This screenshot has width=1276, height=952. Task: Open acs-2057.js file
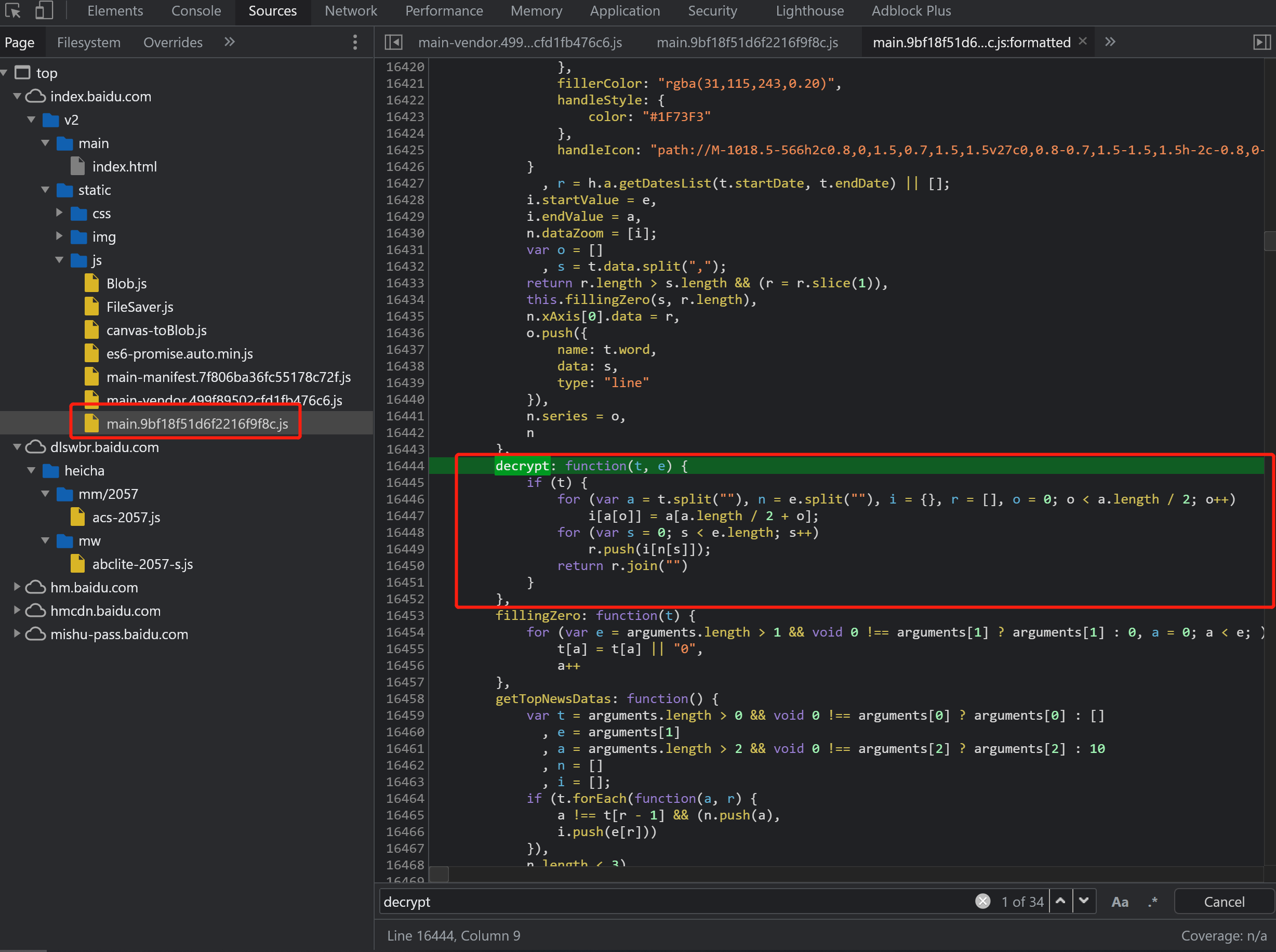coord(126,518)
